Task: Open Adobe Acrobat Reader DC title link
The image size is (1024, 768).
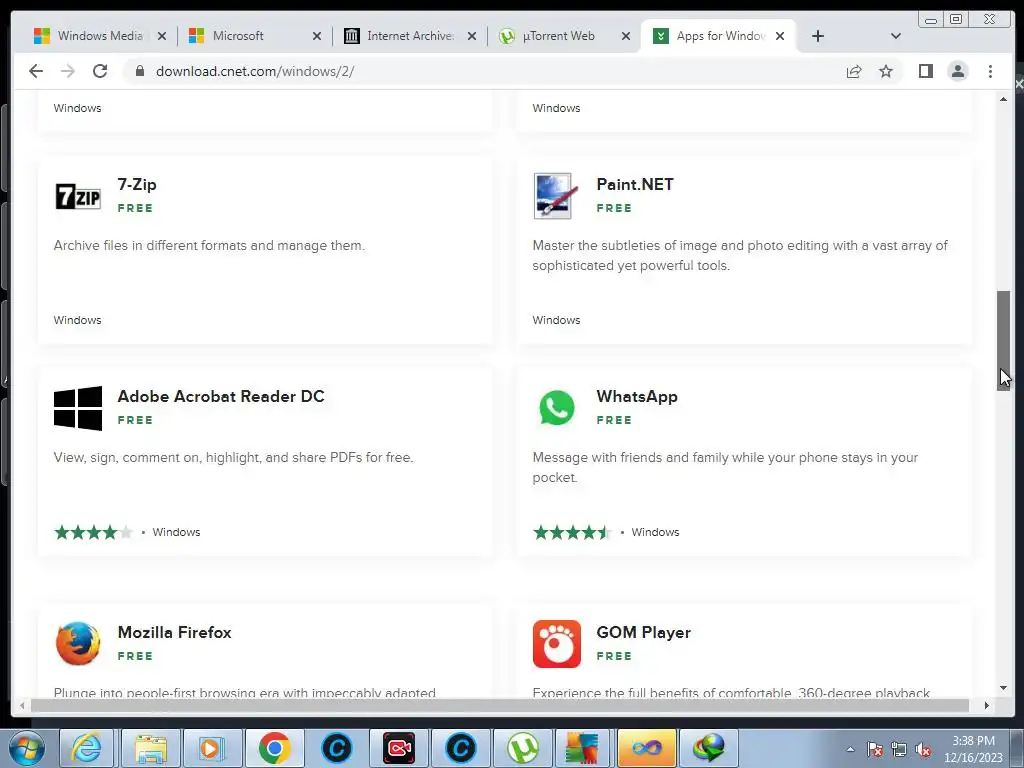Action: 221,396
